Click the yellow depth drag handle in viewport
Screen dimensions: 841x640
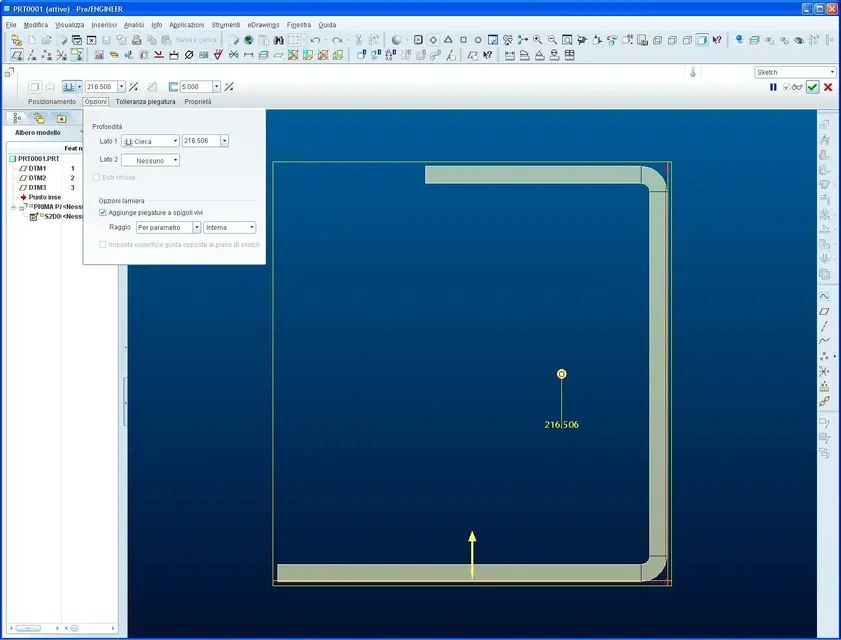[x=562, y=374]
